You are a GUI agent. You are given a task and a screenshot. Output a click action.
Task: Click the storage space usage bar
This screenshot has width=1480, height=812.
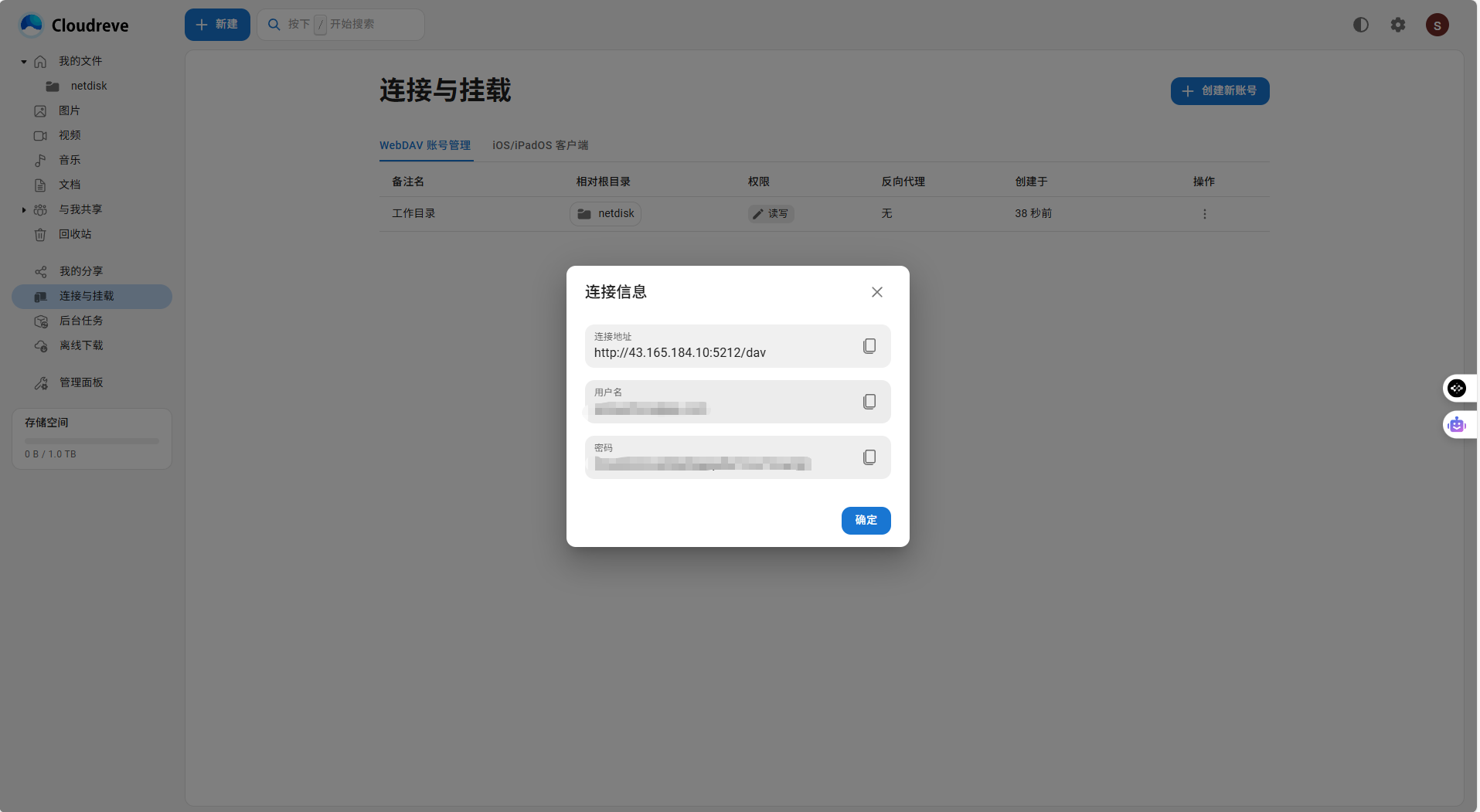[x=91, y=441]
